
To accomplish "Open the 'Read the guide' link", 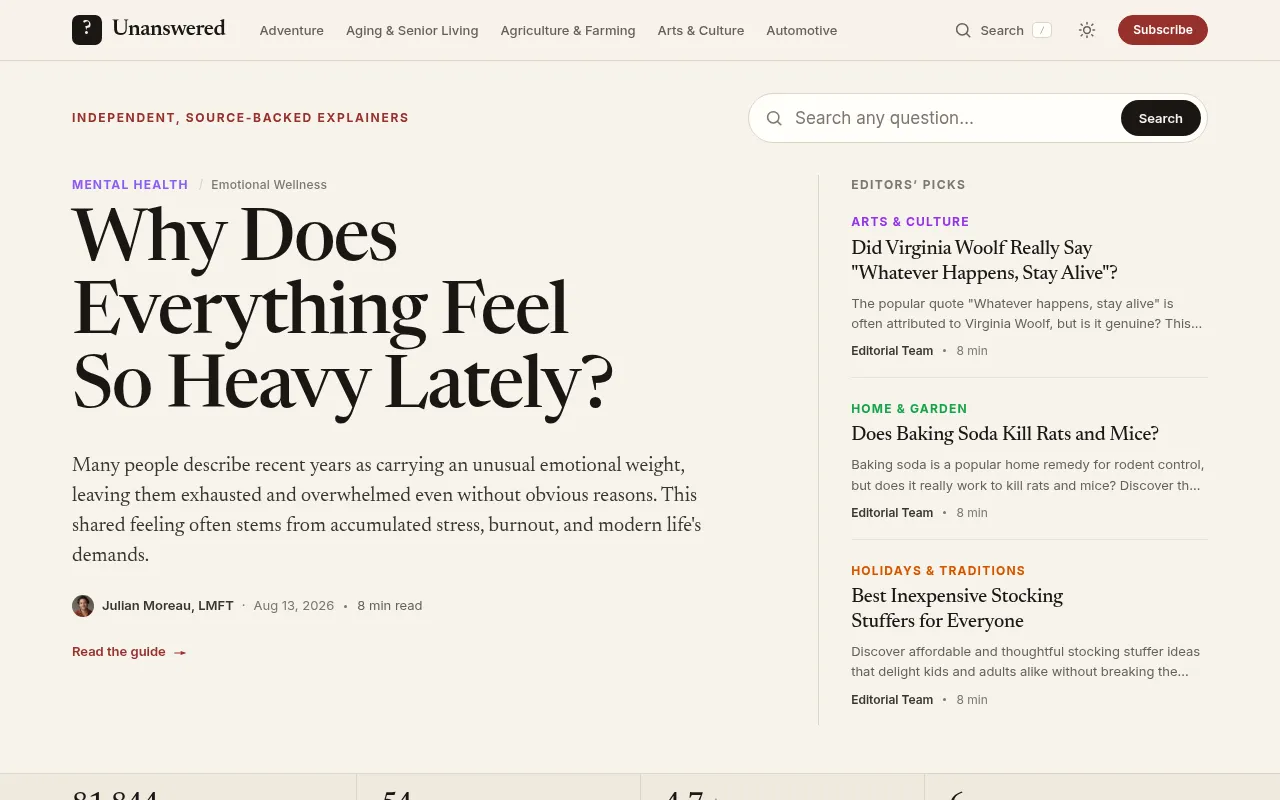I will tap(129, 652).
